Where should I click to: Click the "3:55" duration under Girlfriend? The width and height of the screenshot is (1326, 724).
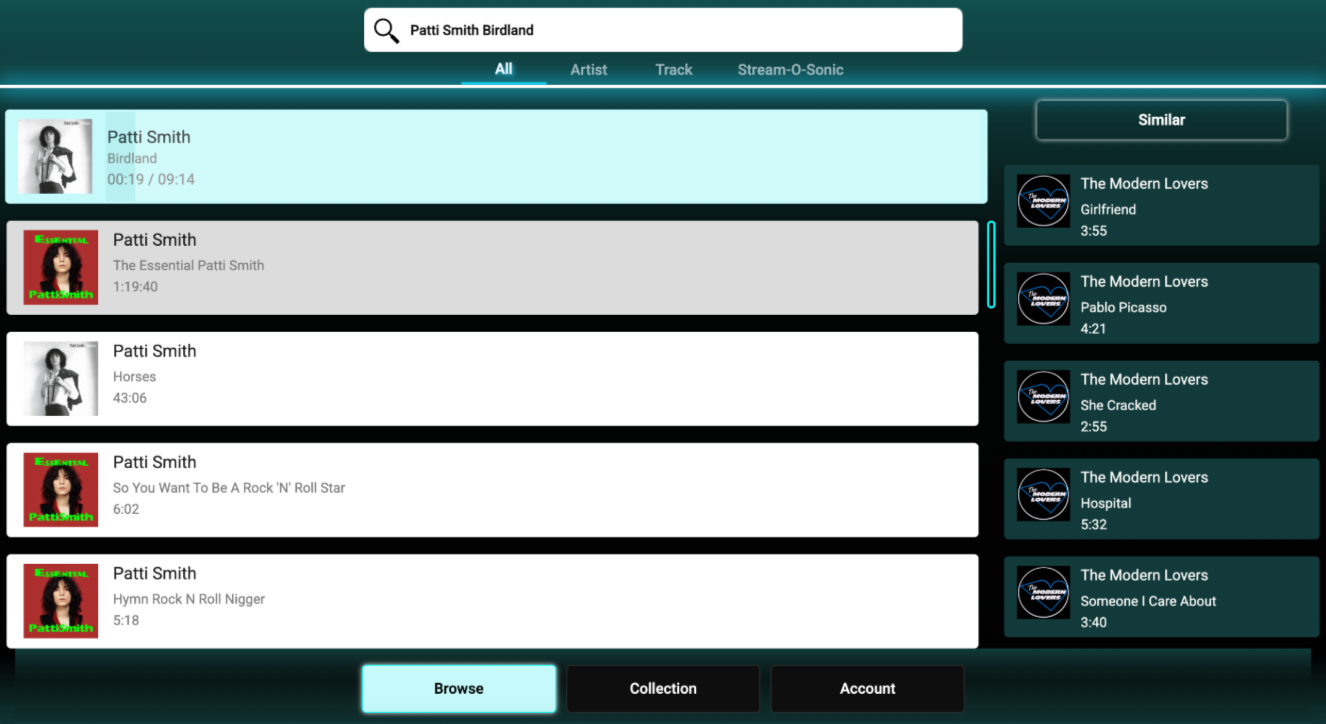[1094, 231]
